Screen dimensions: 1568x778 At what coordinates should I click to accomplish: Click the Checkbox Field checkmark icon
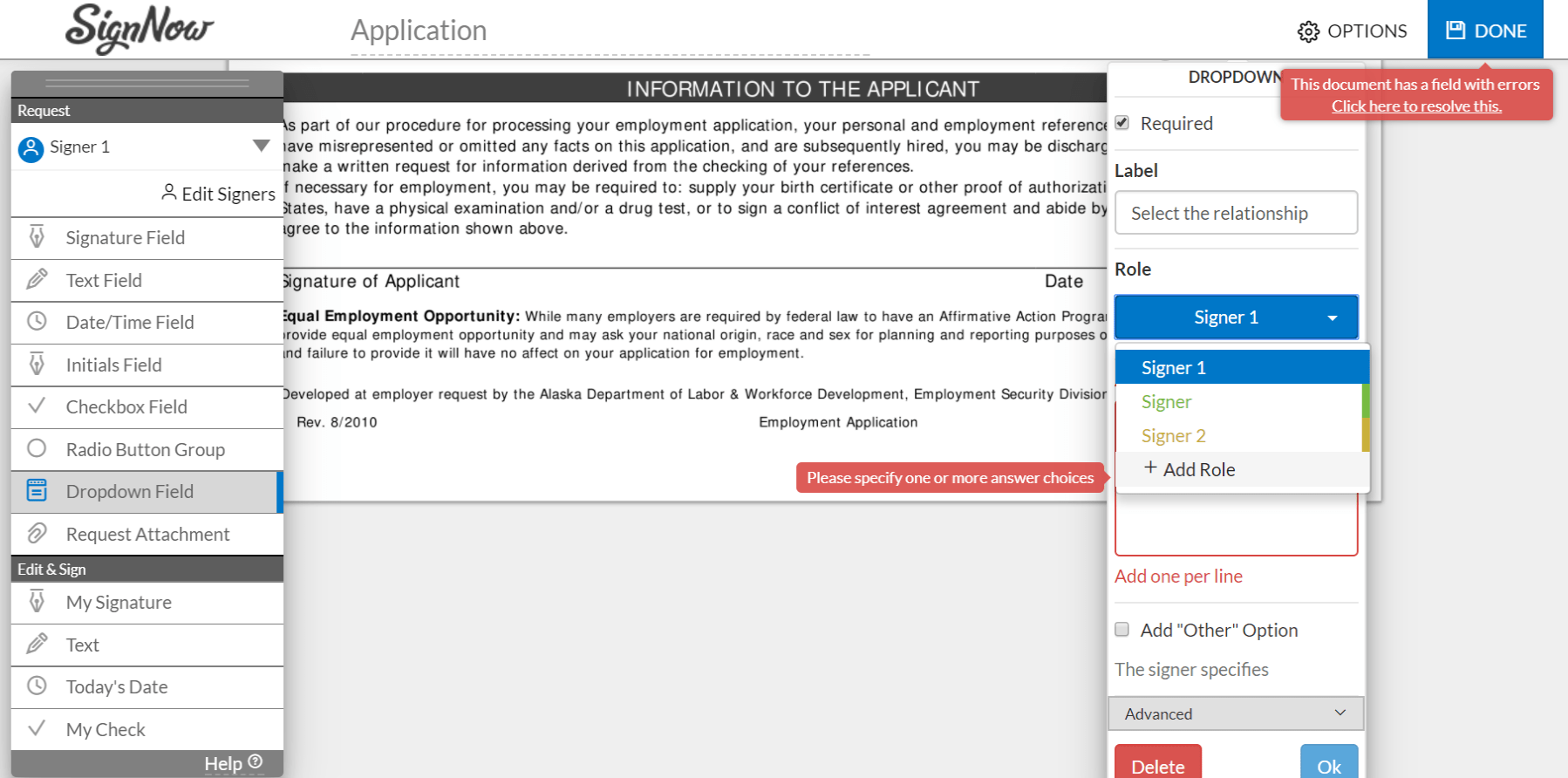pos(37,406)
